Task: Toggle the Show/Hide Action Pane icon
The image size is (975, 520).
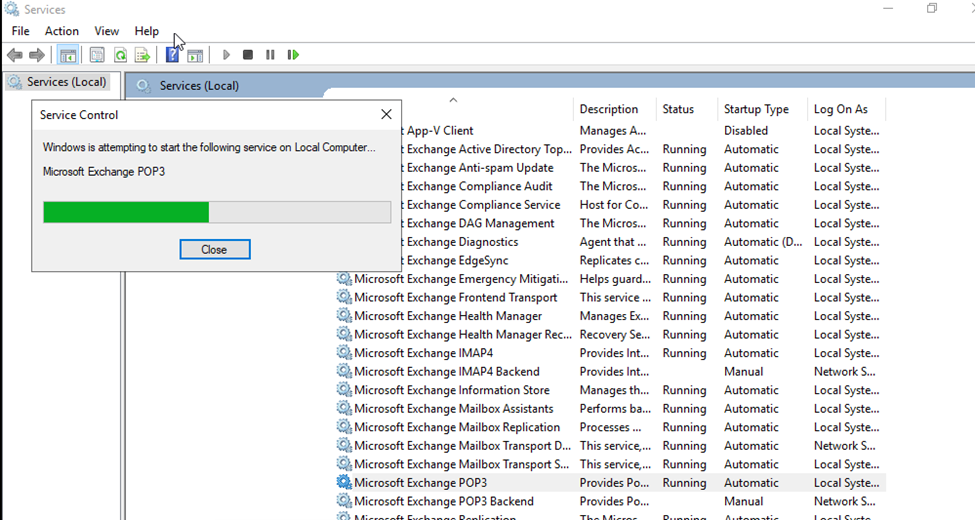Action: (x=195, y=55)
